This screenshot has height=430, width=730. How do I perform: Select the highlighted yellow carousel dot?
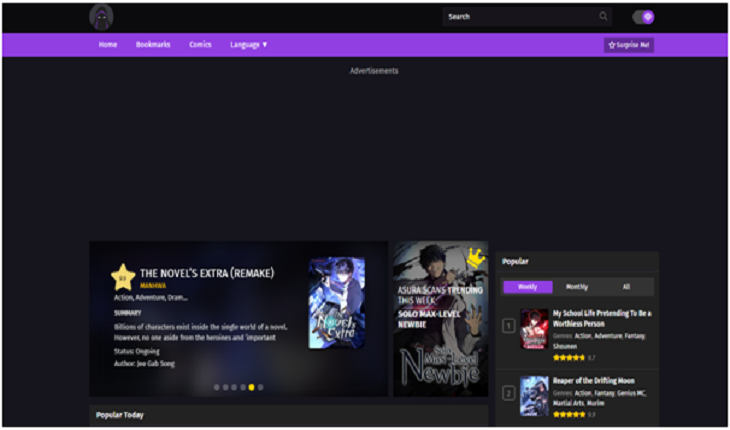(x=251, y=387)
